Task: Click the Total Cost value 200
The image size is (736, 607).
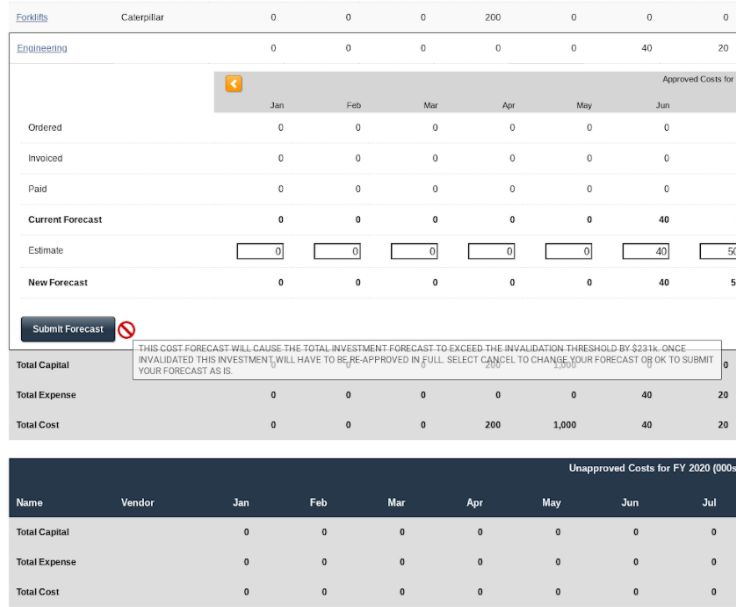Action: [x=493, y=424]
